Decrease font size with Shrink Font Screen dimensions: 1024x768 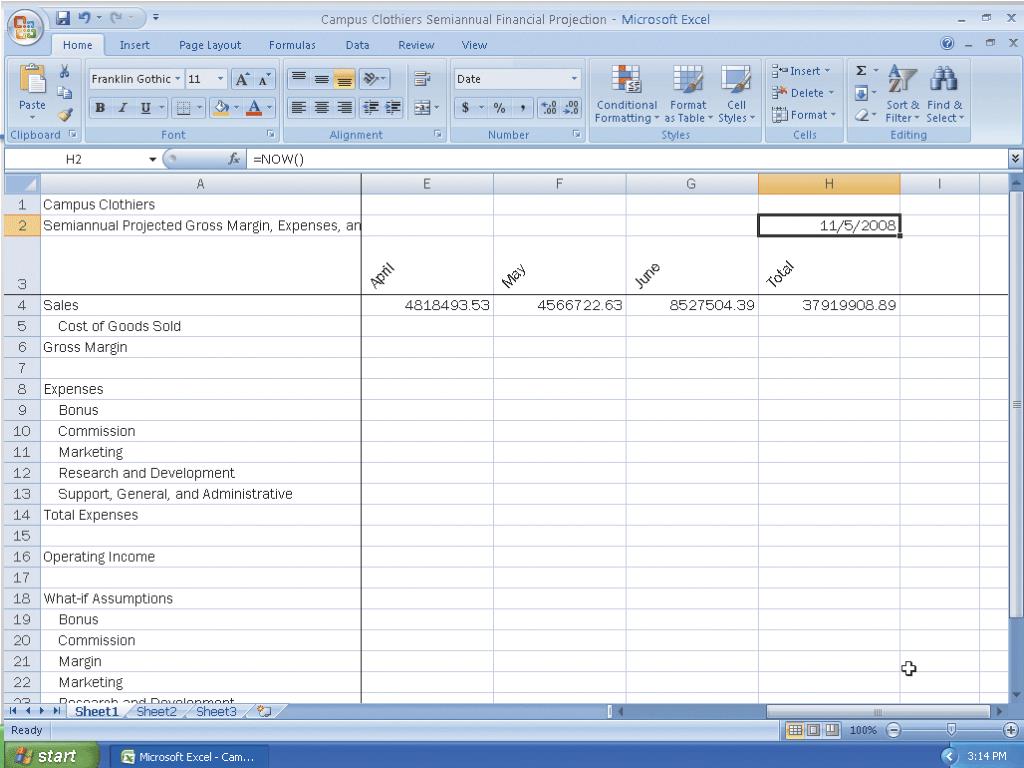(x=264, y=79)
